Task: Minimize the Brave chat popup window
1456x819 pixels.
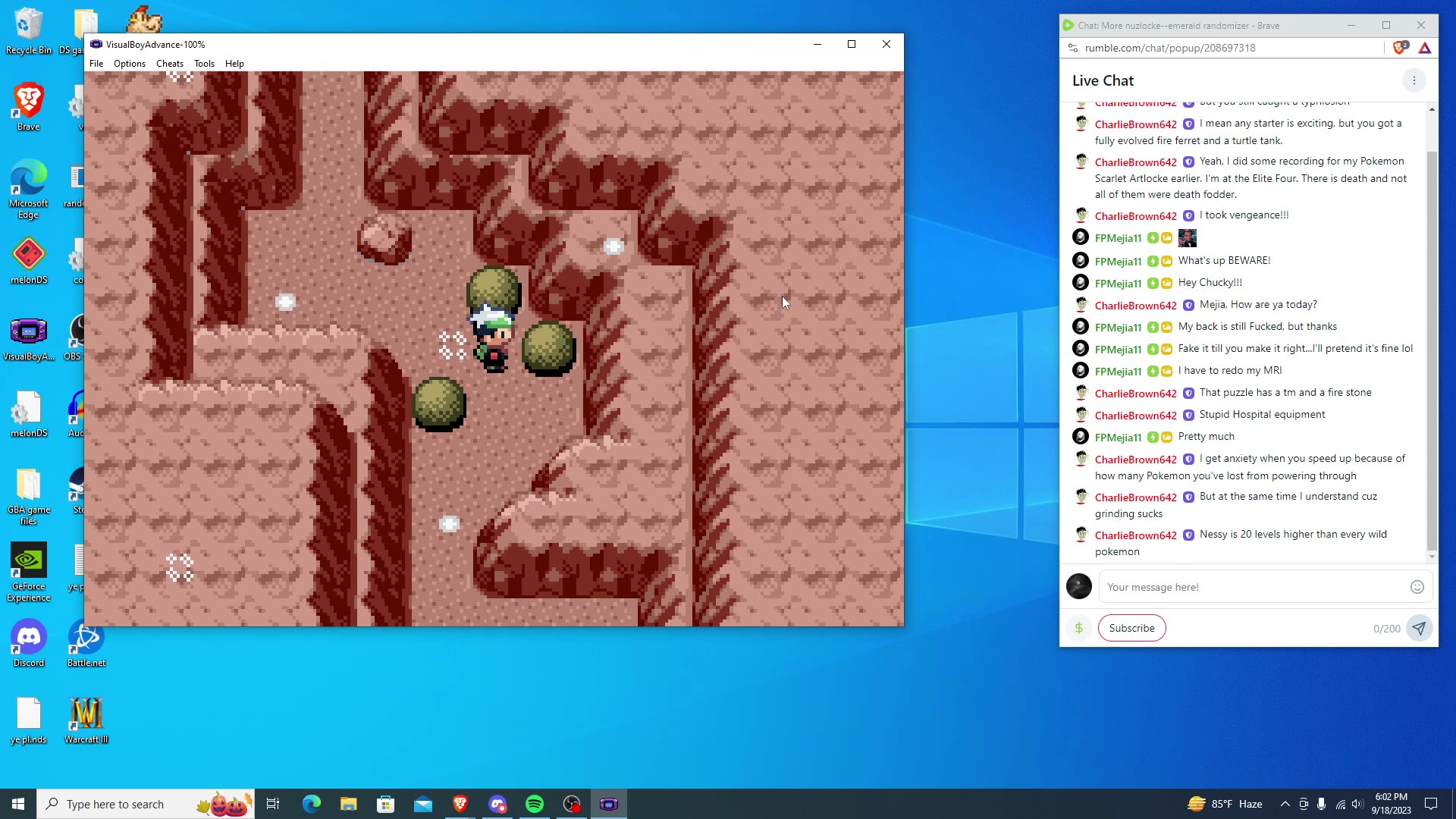Action: tap(1351, 25)
